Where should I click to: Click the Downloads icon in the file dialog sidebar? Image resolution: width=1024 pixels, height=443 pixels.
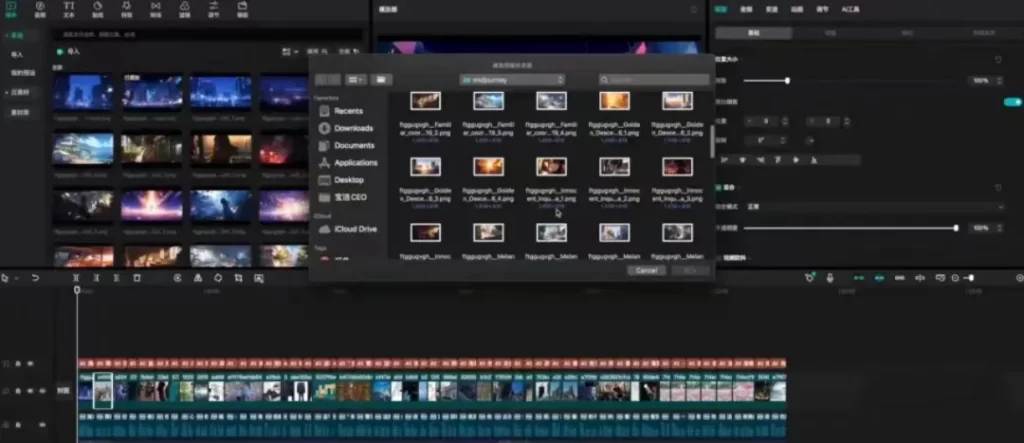[325, 128]
